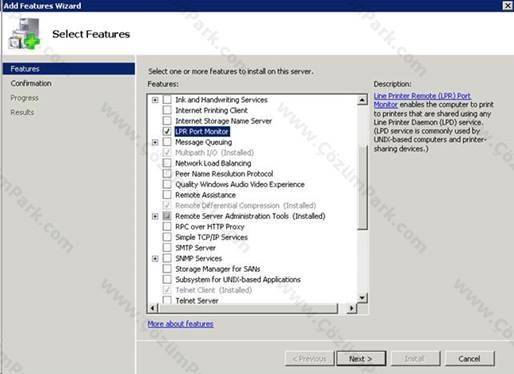
Task: Expand the Message Queuing tree node
Action: [x=155, y=142]
